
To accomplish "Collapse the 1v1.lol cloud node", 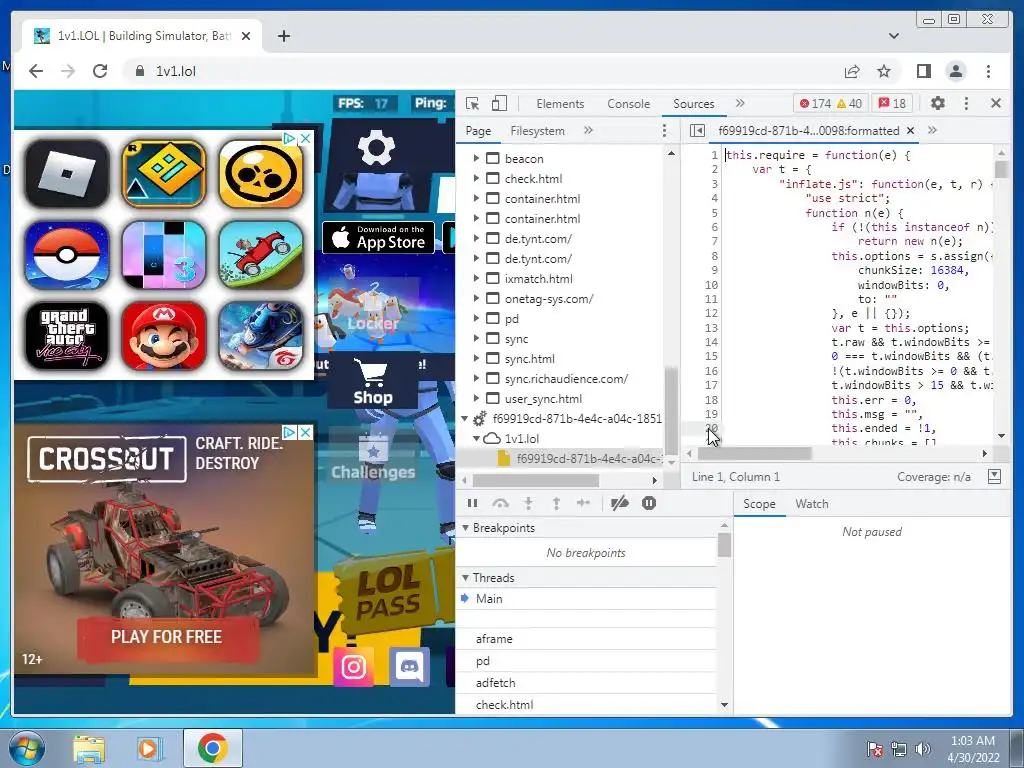I will [x=476, y=438].
